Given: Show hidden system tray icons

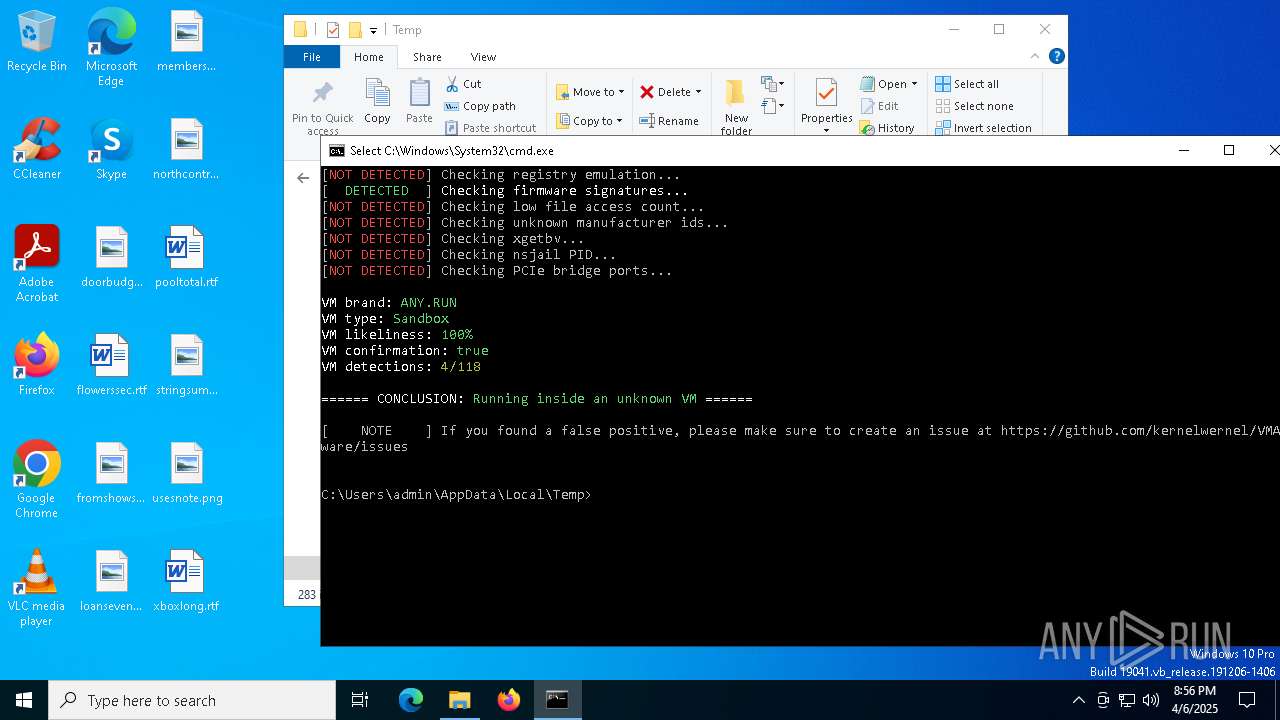Looking at the screenshot, I should click(x=1078, y=700).
